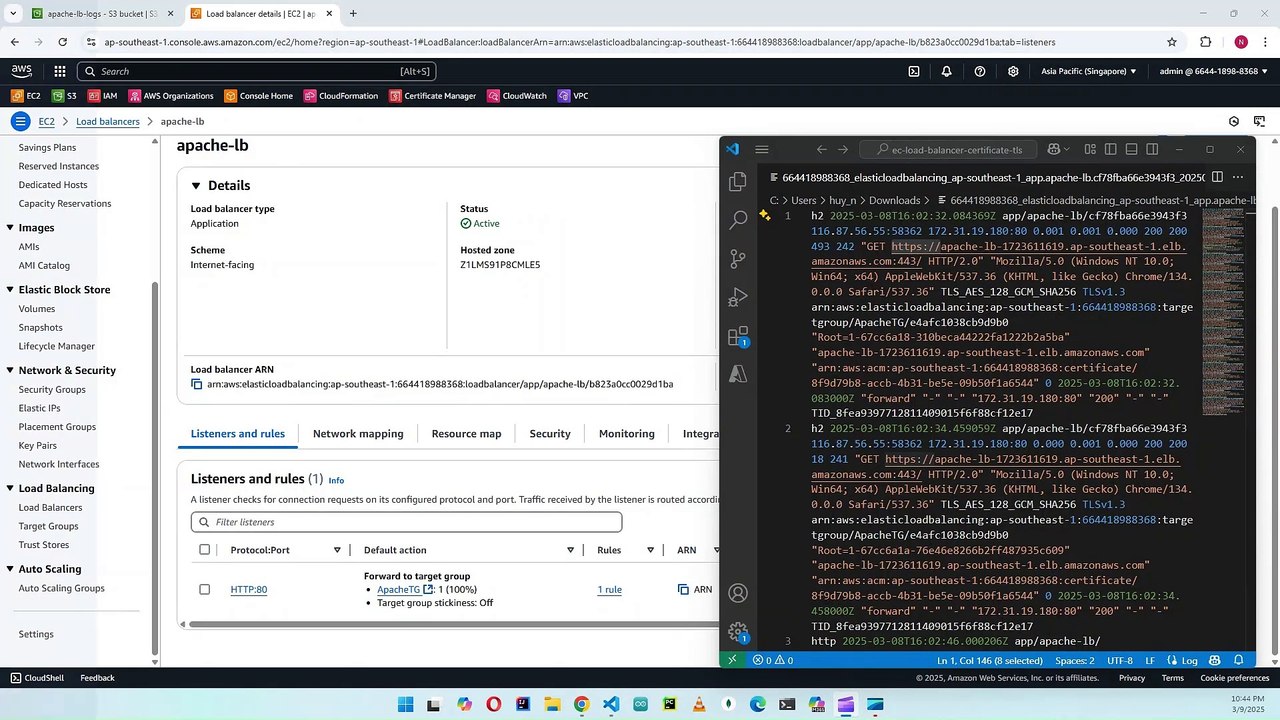This screenshot has width=1280, height=720.
Task: Open VS Code remote window indicator
Action: pyautogui.click(x=733, y=660)
